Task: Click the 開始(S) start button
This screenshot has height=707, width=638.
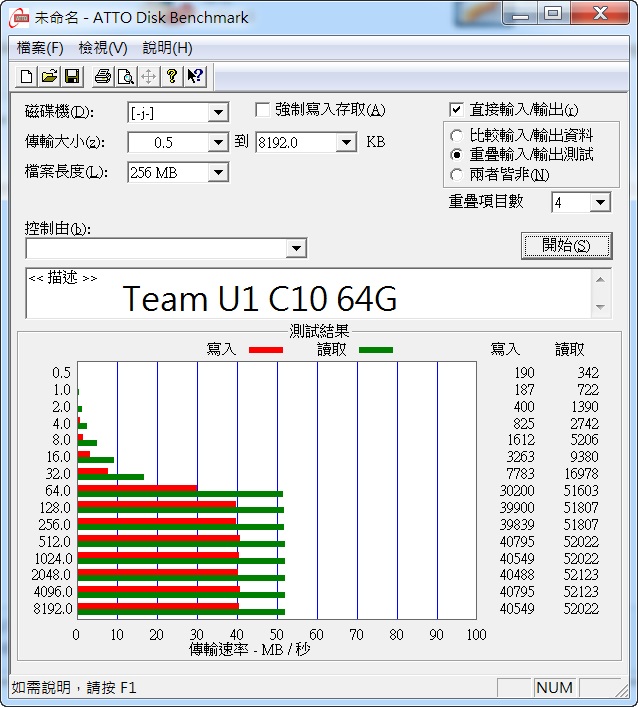Action: coord(566,246)
